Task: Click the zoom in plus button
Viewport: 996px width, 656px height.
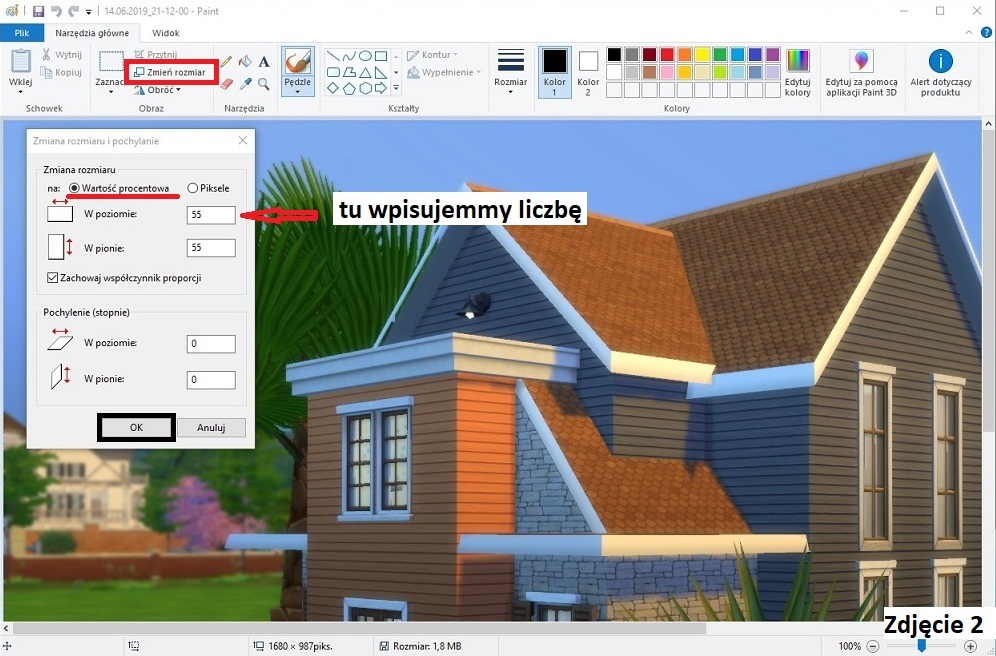Action: click(x=970, y=646)
